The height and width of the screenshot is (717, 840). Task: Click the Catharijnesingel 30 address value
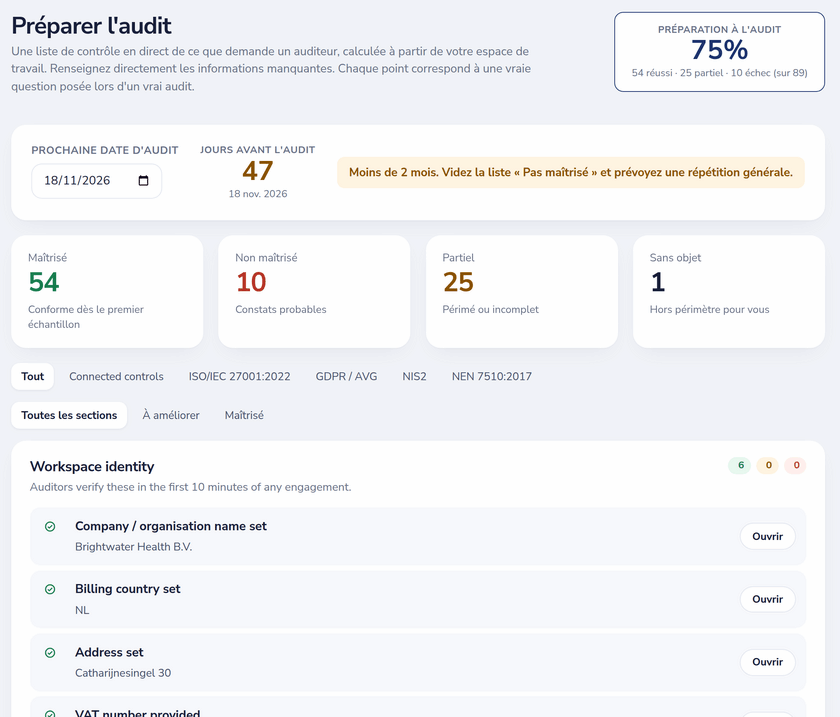(123, 673)
